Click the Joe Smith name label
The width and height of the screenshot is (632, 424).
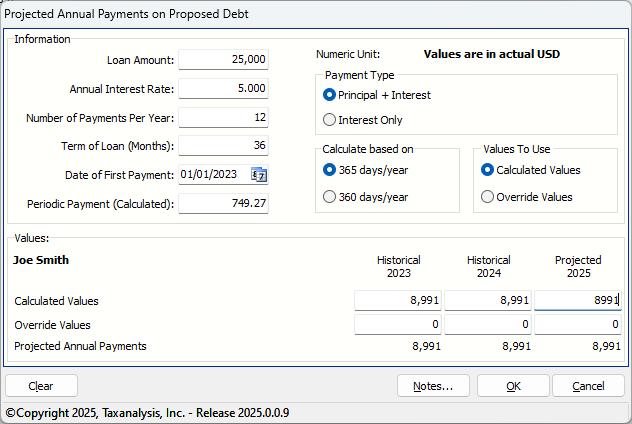coord(41,260)
